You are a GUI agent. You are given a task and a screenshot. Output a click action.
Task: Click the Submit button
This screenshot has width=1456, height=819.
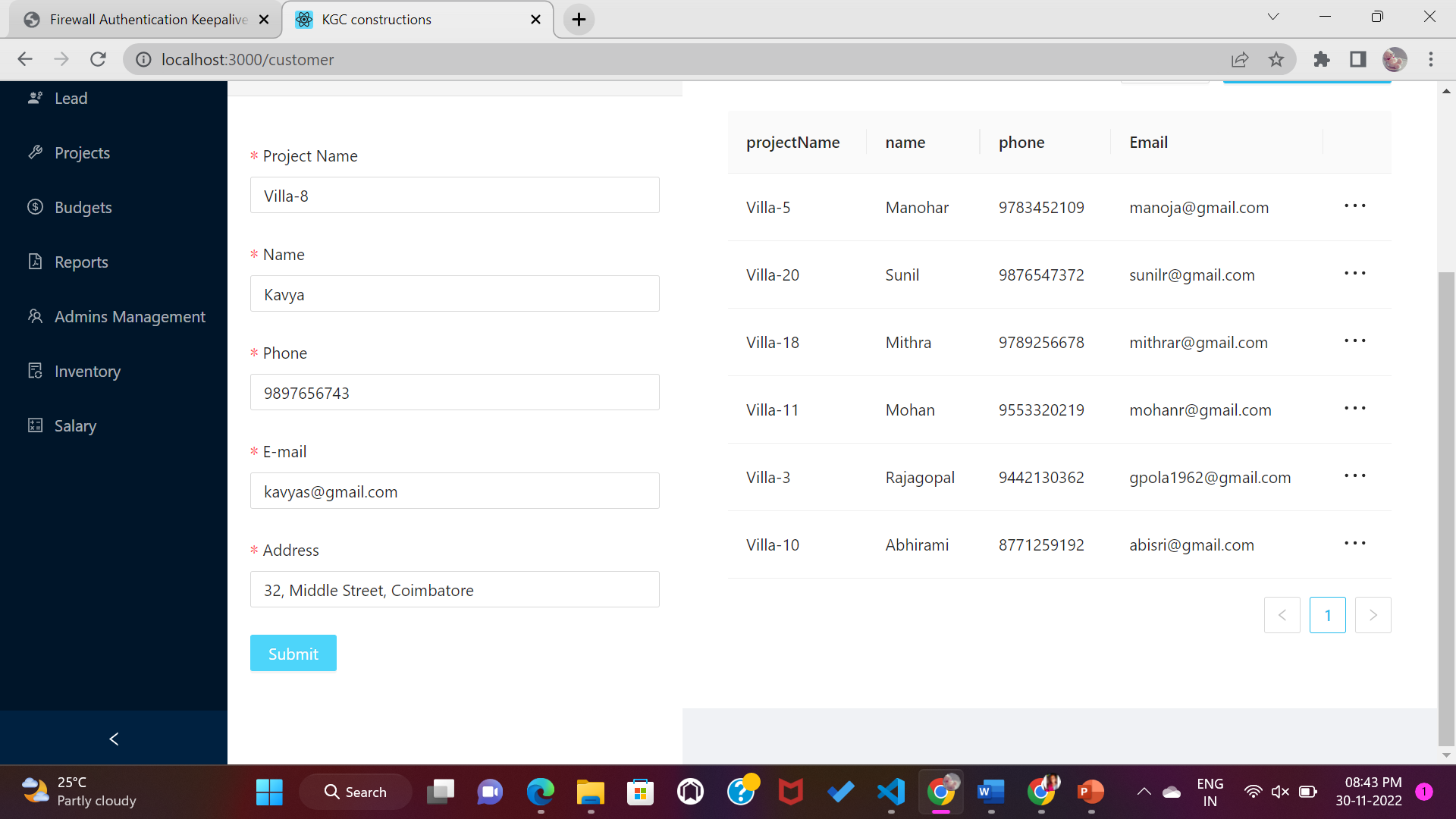(293, 653)
